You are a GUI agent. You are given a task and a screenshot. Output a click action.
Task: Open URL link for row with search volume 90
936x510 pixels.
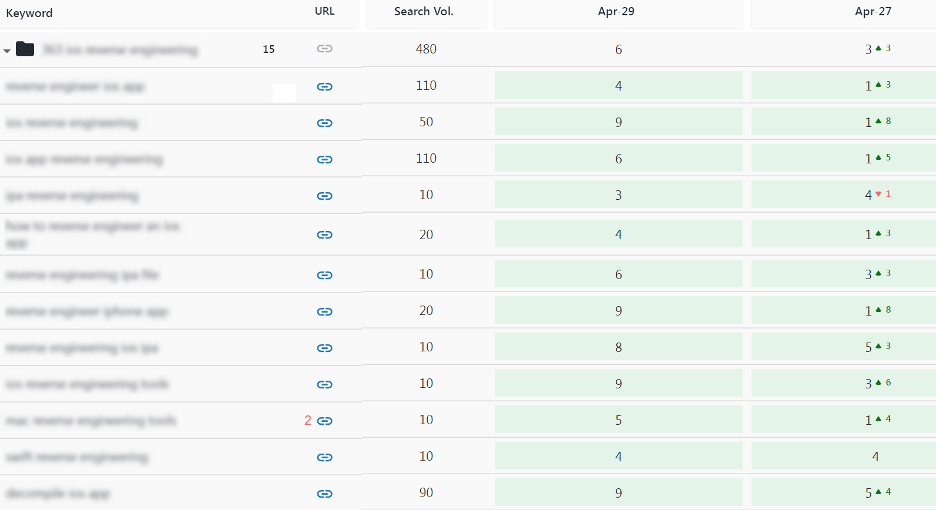324,494
